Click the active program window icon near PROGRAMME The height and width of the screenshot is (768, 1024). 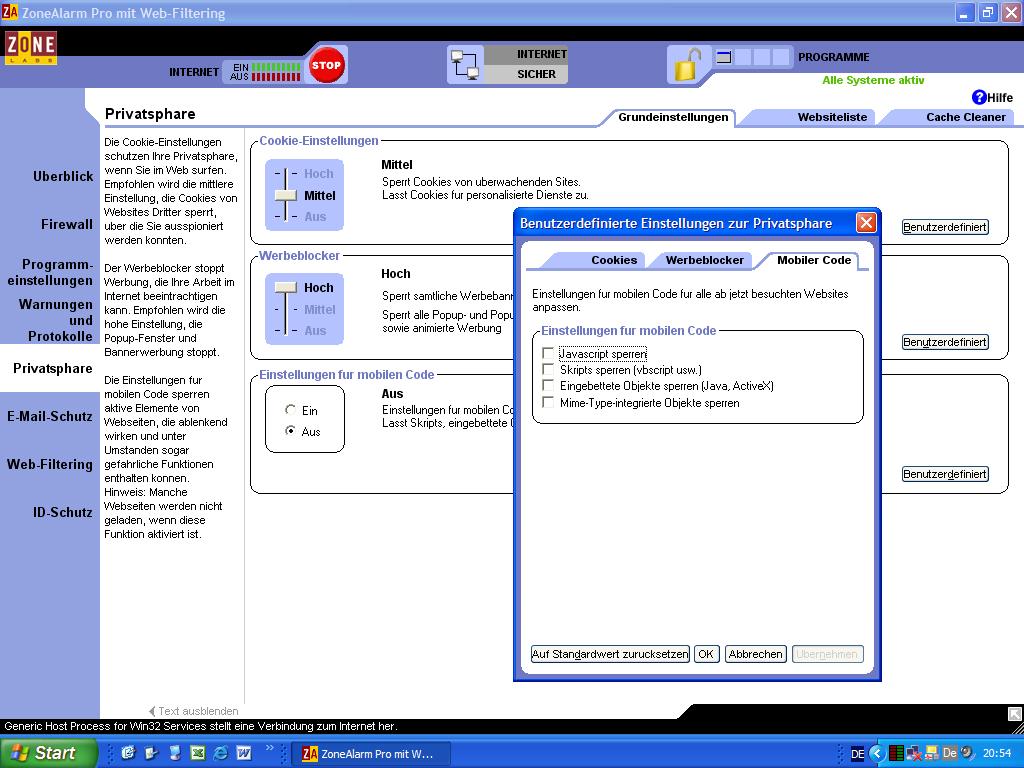tap(724, 57)
